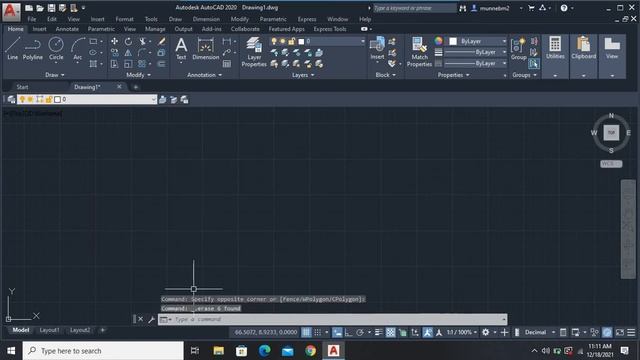This screenshot has width=640, height=360.
Task: Expand the Annotation panel dropdown
Action: (204, 75)
